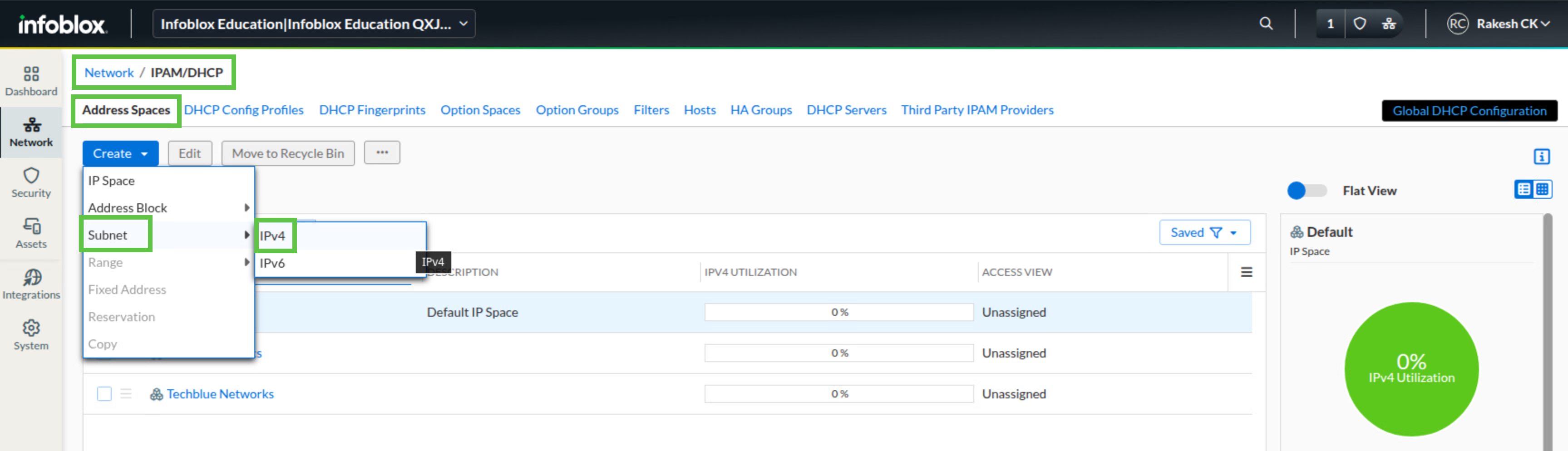Expand the Subnet submenu arrow
The image size is (1568, 451).
[x=247, y=235]
